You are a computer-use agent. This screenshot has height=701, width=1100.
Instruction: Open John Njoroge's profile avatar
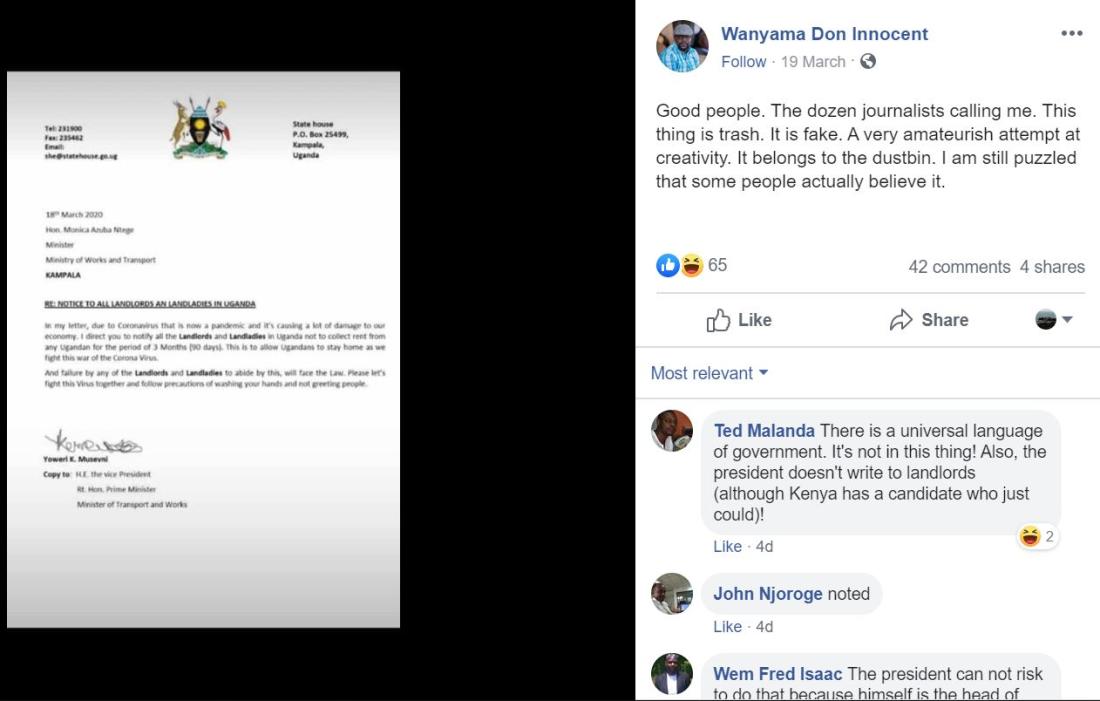click(x=672, y=594)
